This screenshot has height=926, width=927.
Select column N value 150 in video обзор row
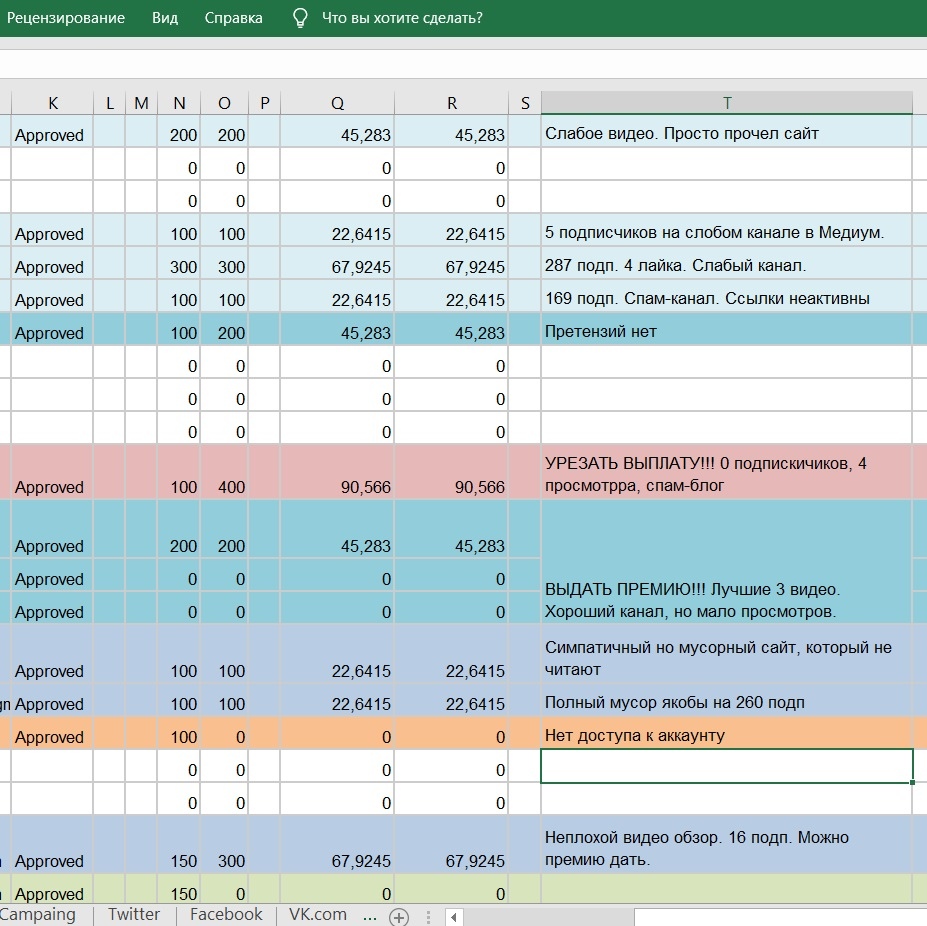179,845
